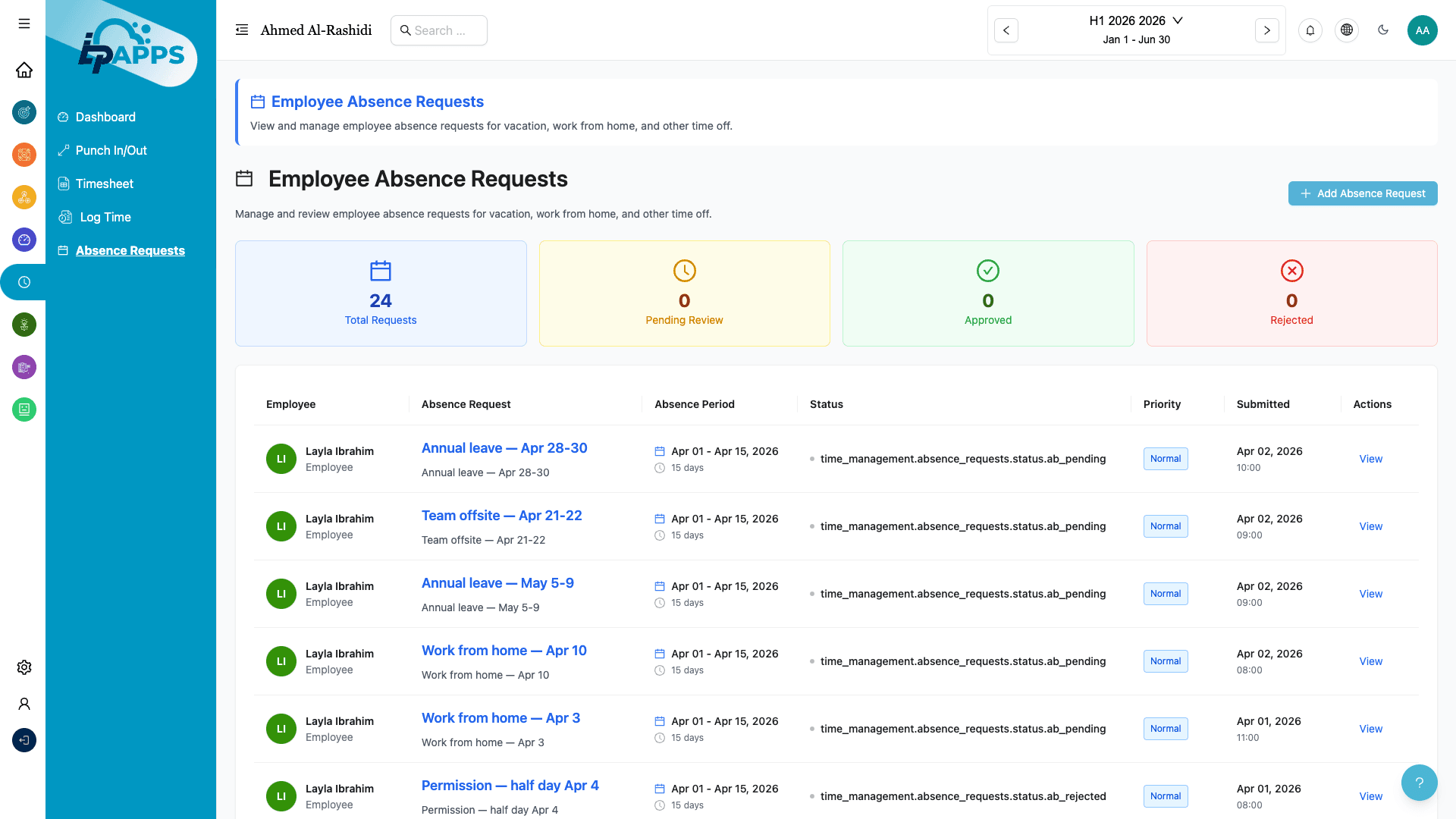Viewport: 1456px width, 819px height.
Task: Select Punch In/Out from the sidebar
Action: tap(110, 150)
